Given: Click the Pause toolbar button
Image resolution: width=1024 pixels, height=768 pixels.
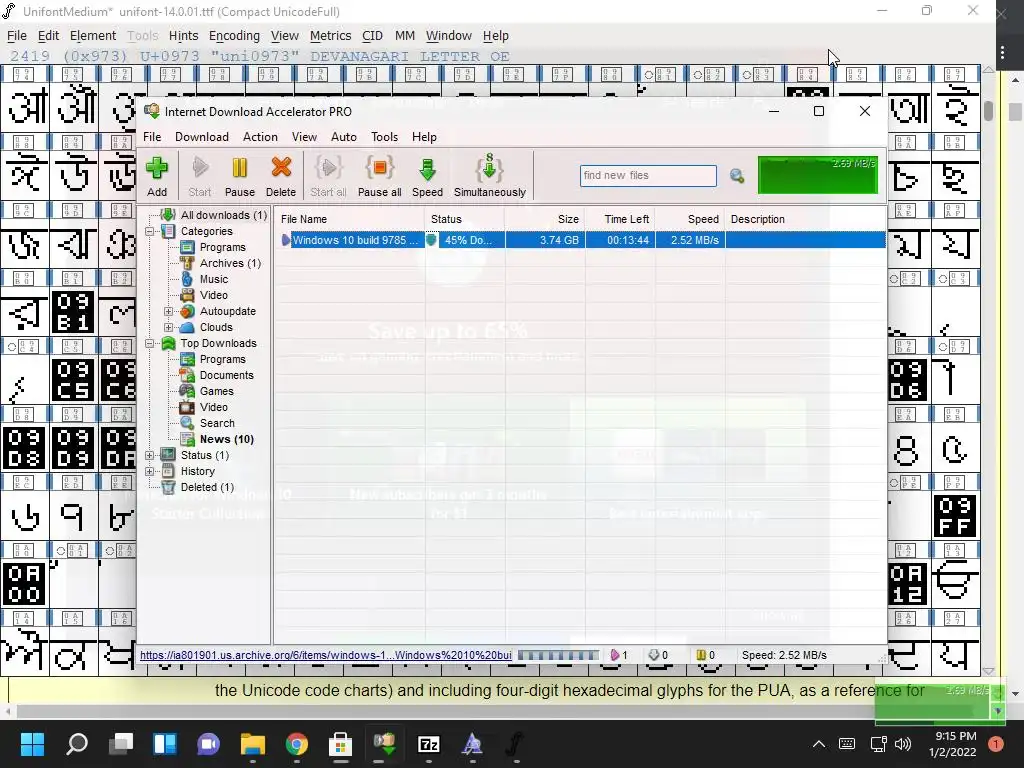Looking at the screenshot, I should [x=240, y=176].
